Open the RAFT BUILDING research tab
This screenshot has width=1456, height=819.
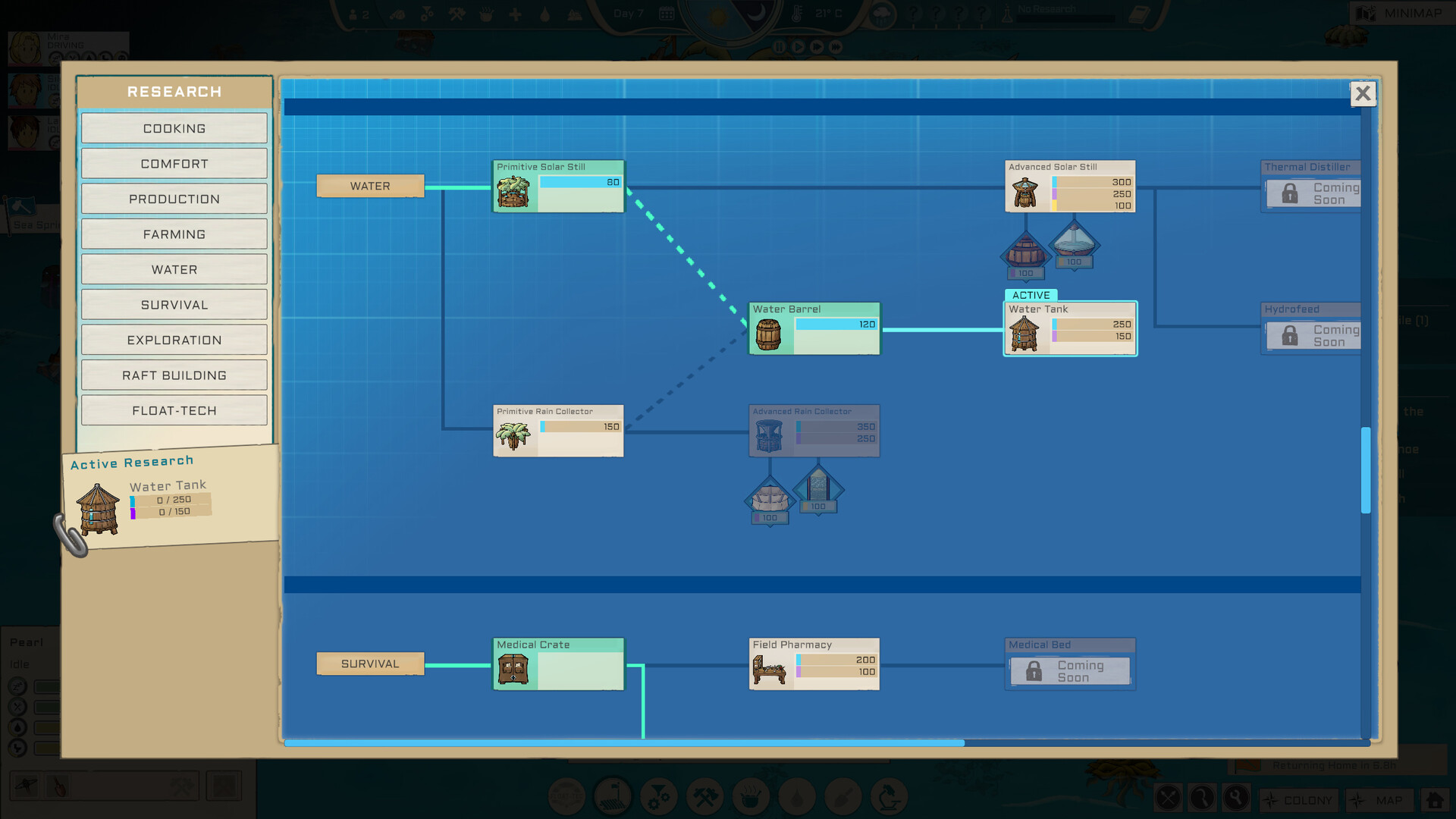tap(174, 375)
